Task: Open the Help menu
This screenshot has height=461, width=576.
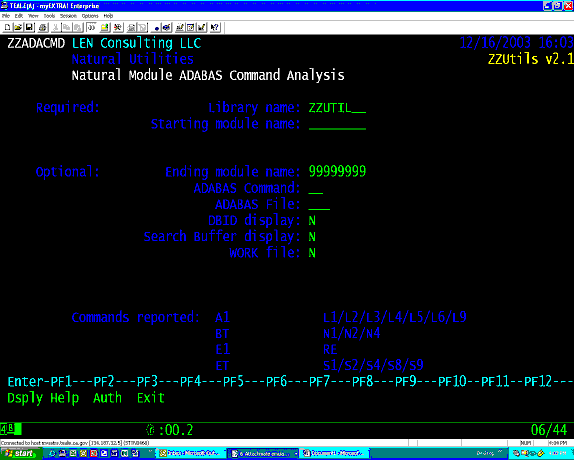Action: [108, 16]
